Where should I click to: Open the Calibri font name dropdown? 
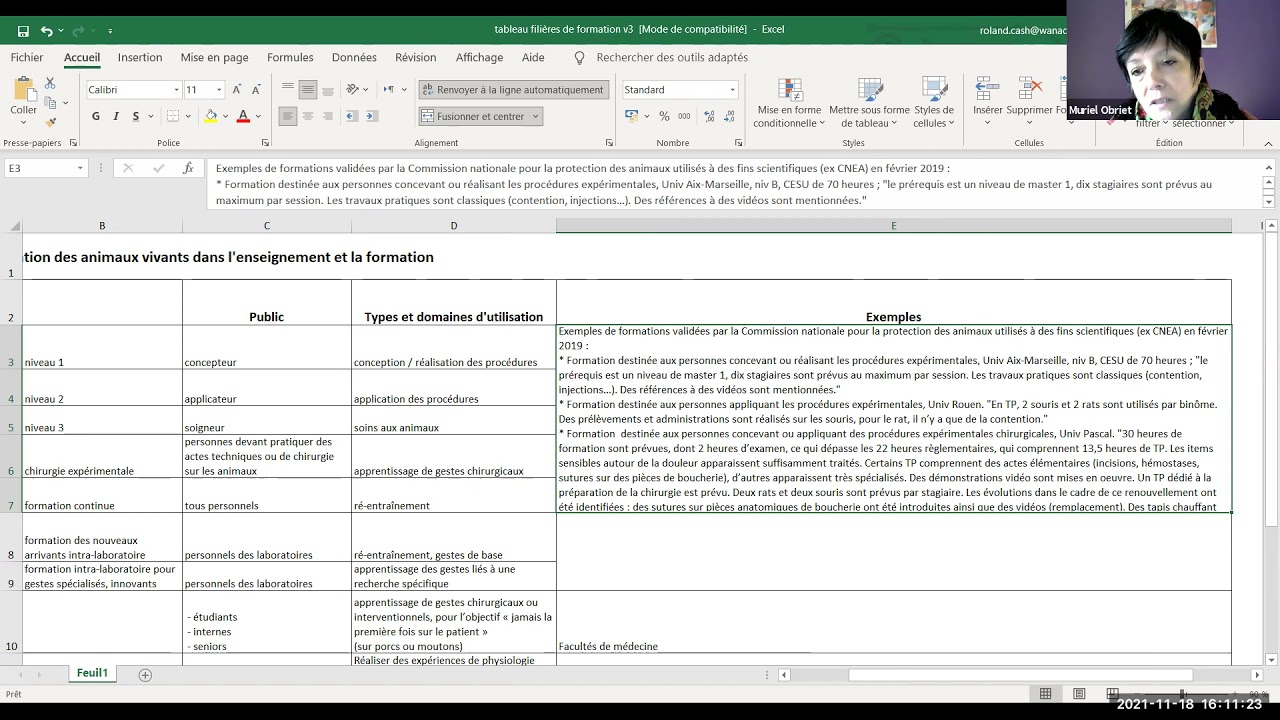click(177, 90)
